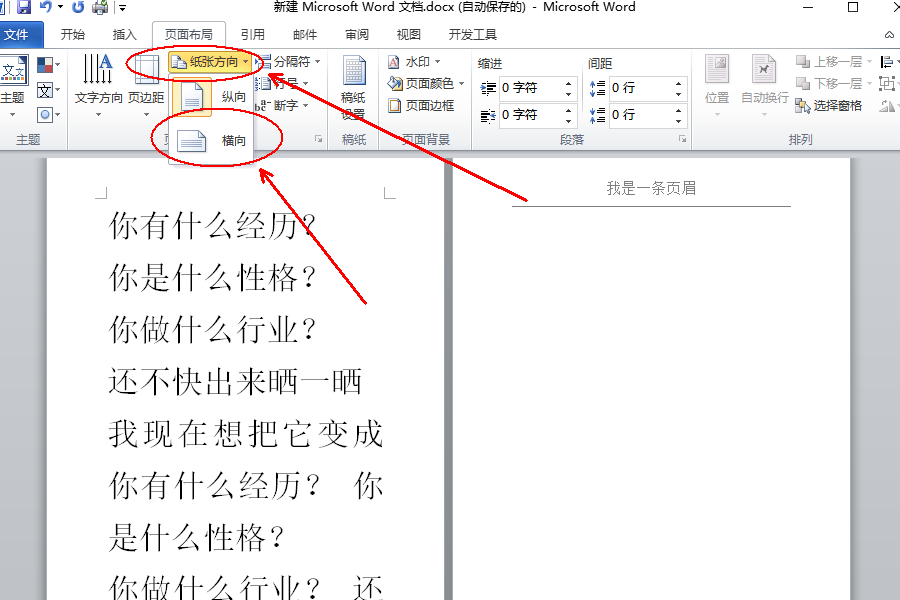Open the 页面颜色 page color menu

(426, 84)
